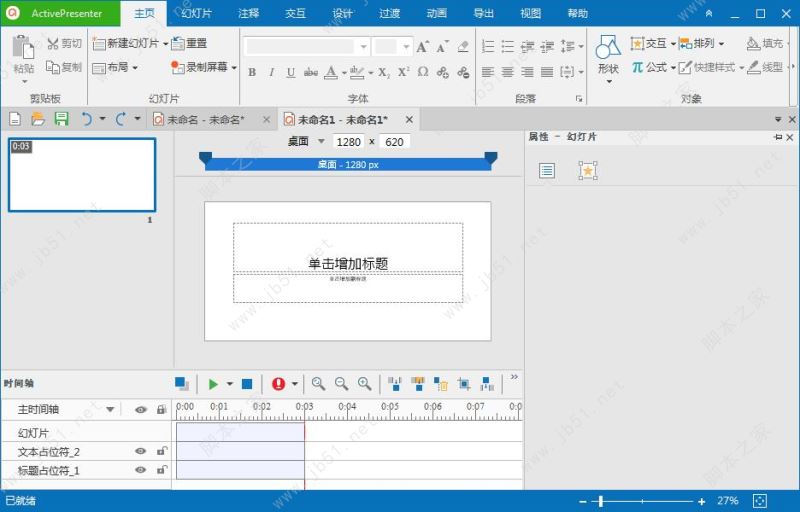
Task: Click the zoom plus button
Action: pyautogui.click(x=702, y=502)
